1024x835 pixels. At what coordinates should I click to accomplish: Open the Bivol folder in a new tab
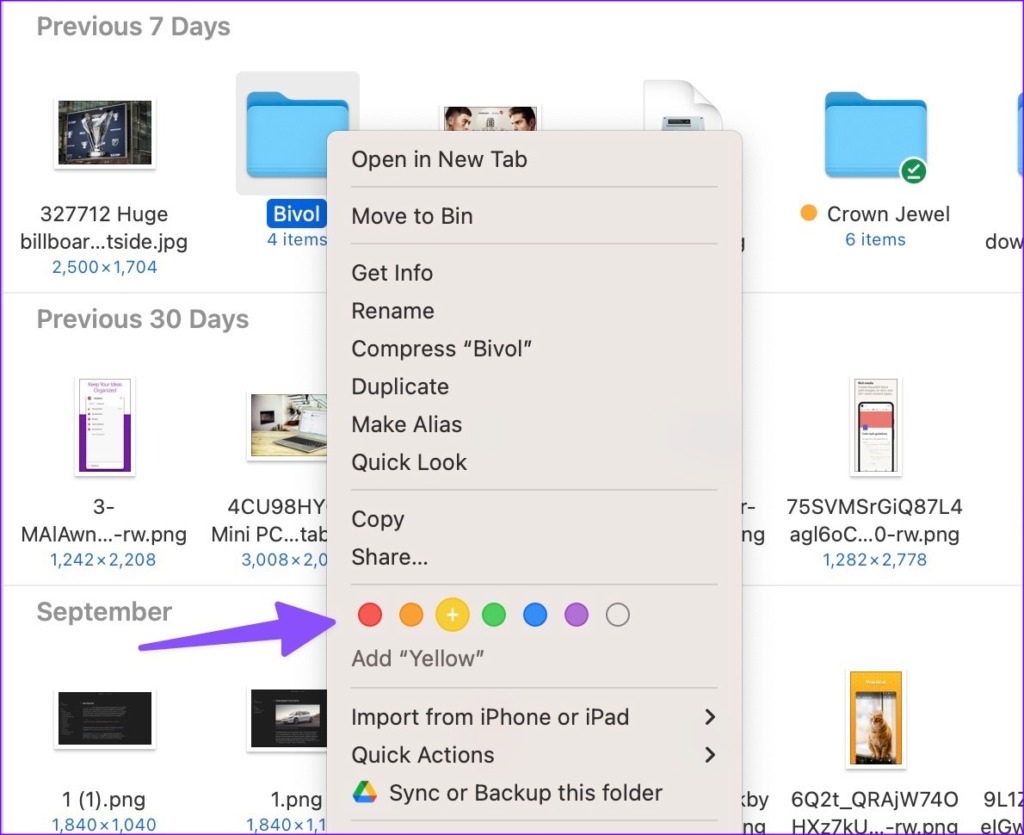pos(439,158)
